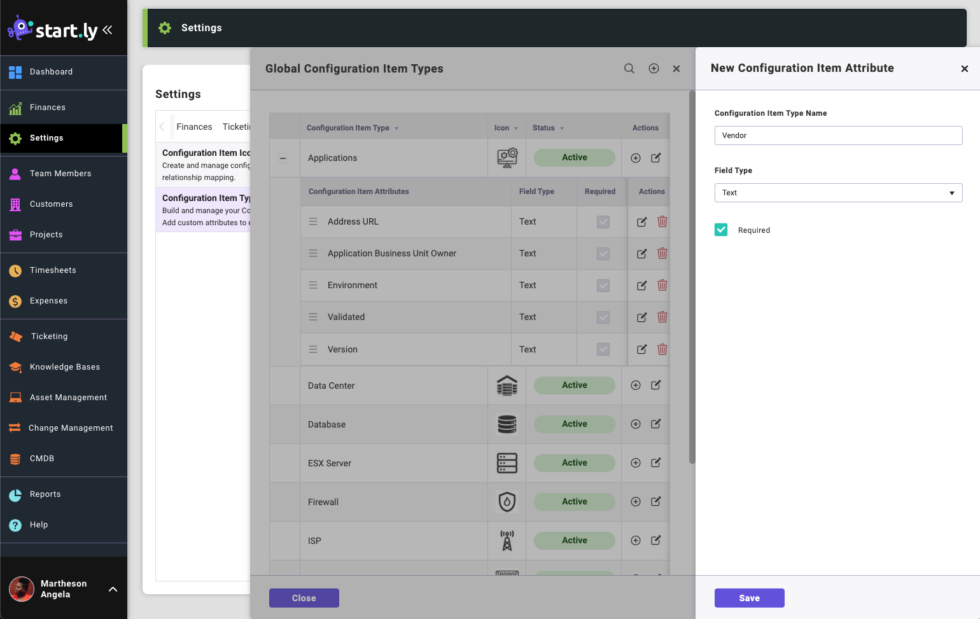The width and height of the screenshot is (980, 619).
Task: Open the Field Type dropdown showing Text
Action: (x=838, y=192)
